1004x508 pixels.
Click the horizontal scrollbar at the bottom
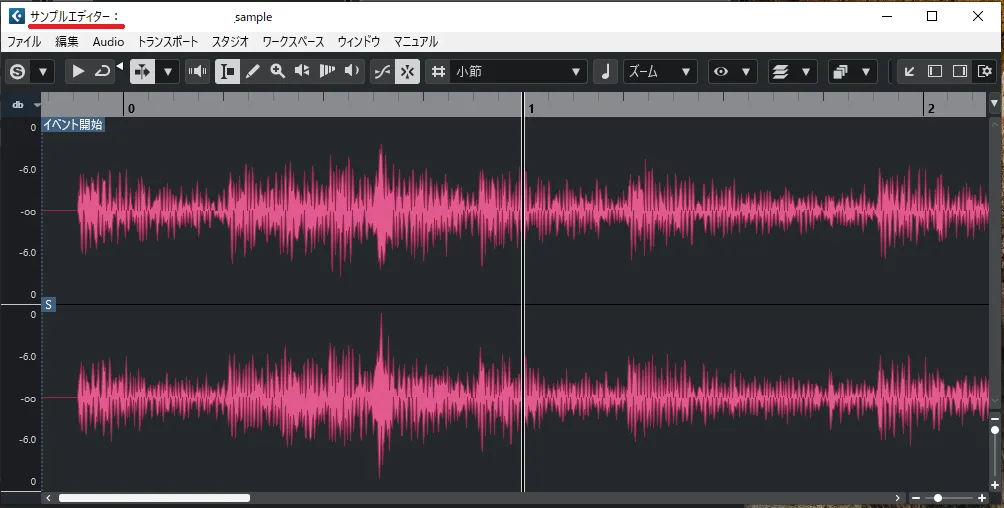pos(154,498)
